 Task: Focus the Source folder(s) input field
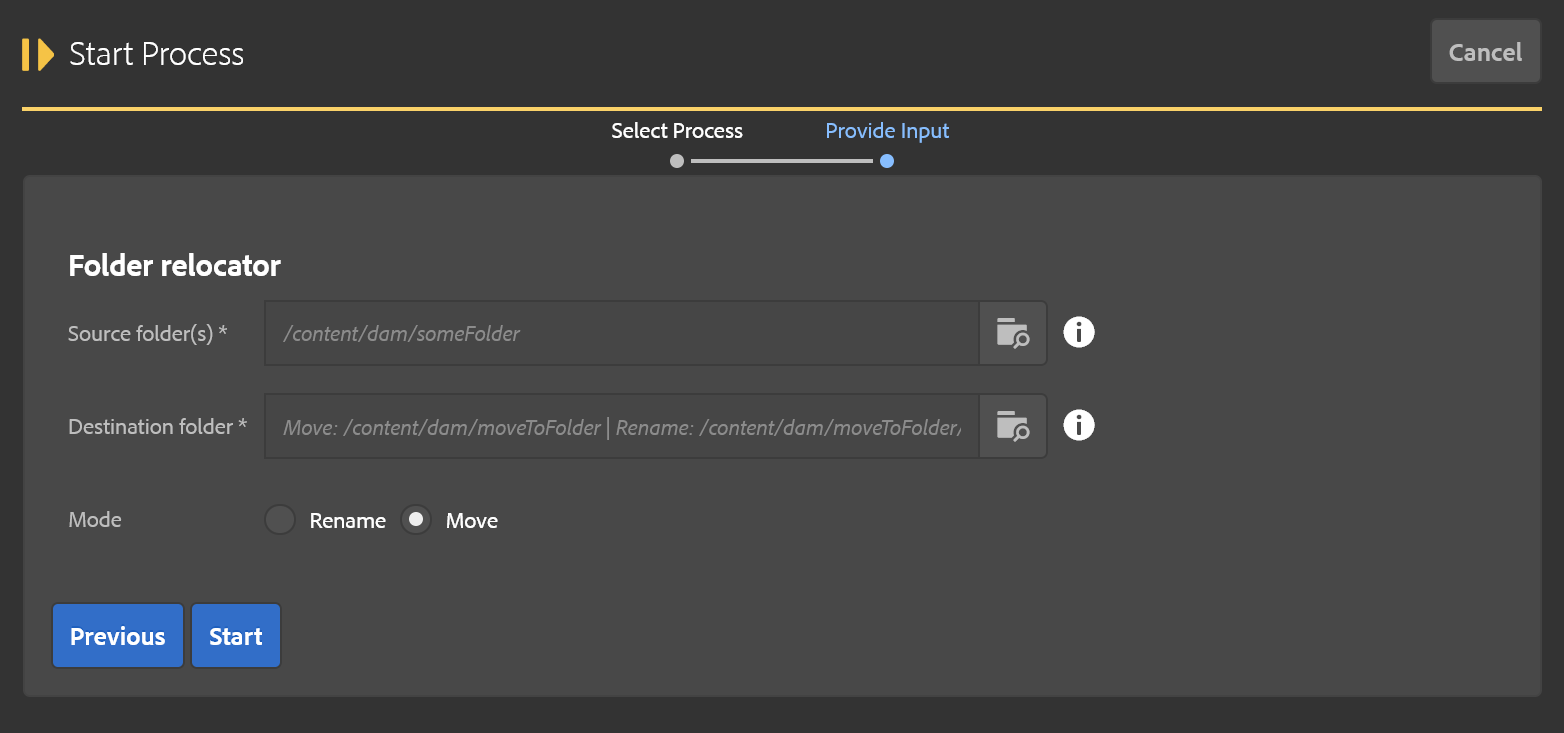pyautogui.click(x=621, y=333)
